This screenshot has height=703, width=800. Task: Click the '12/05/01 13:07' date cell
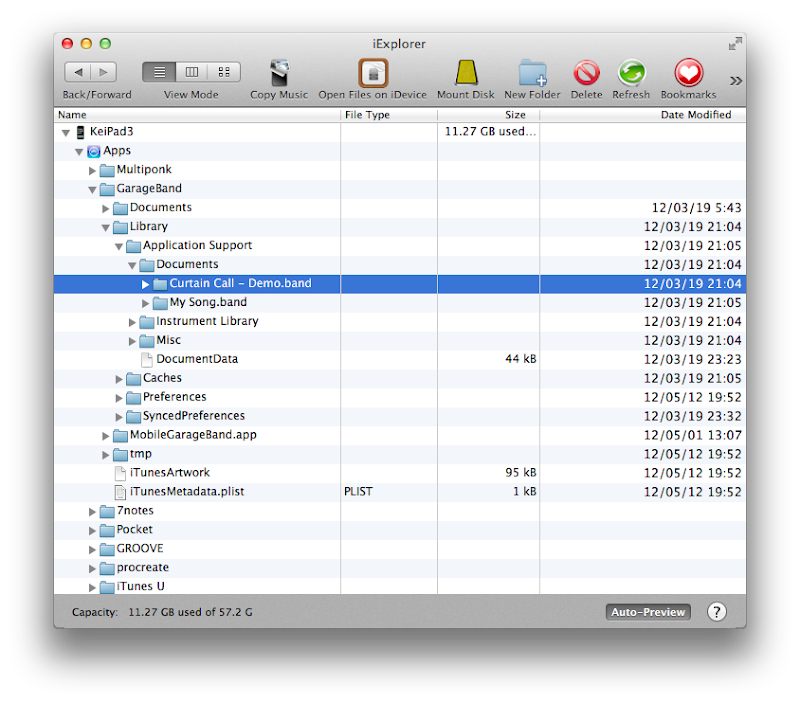tap(692, 435)
